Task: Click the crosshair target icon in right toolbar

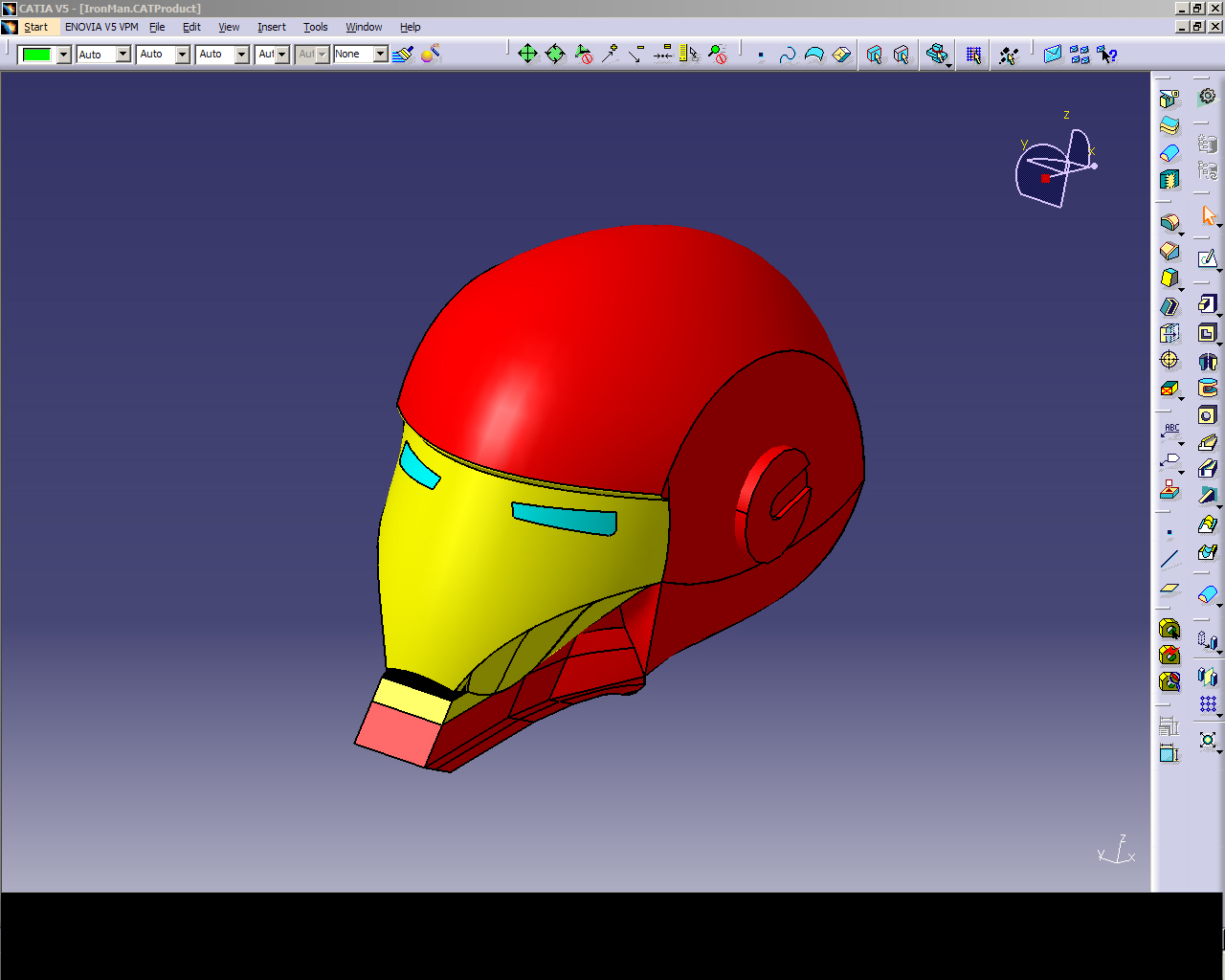Action: pyautogui.click(x=1169, y=360)
